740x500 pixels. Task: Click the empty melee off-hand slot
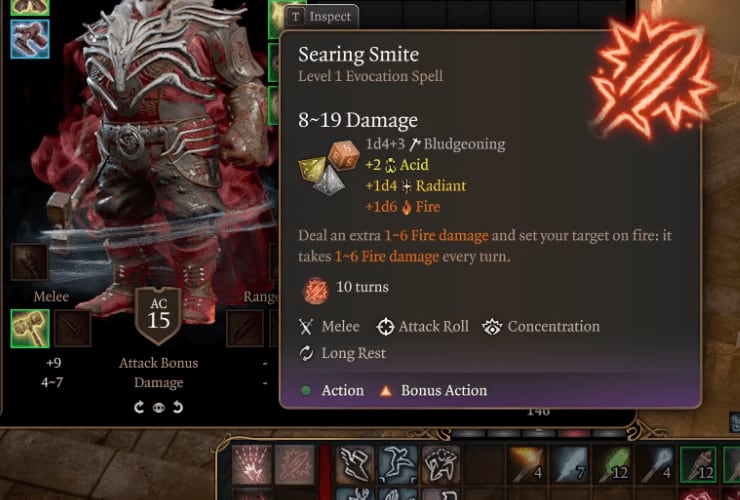72,329
